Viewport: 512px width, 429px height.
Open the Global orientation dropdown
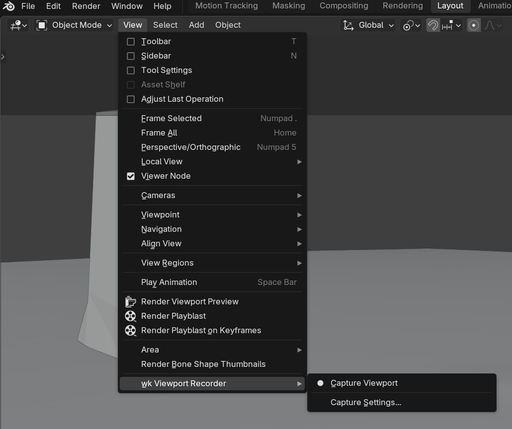(369, 25)
